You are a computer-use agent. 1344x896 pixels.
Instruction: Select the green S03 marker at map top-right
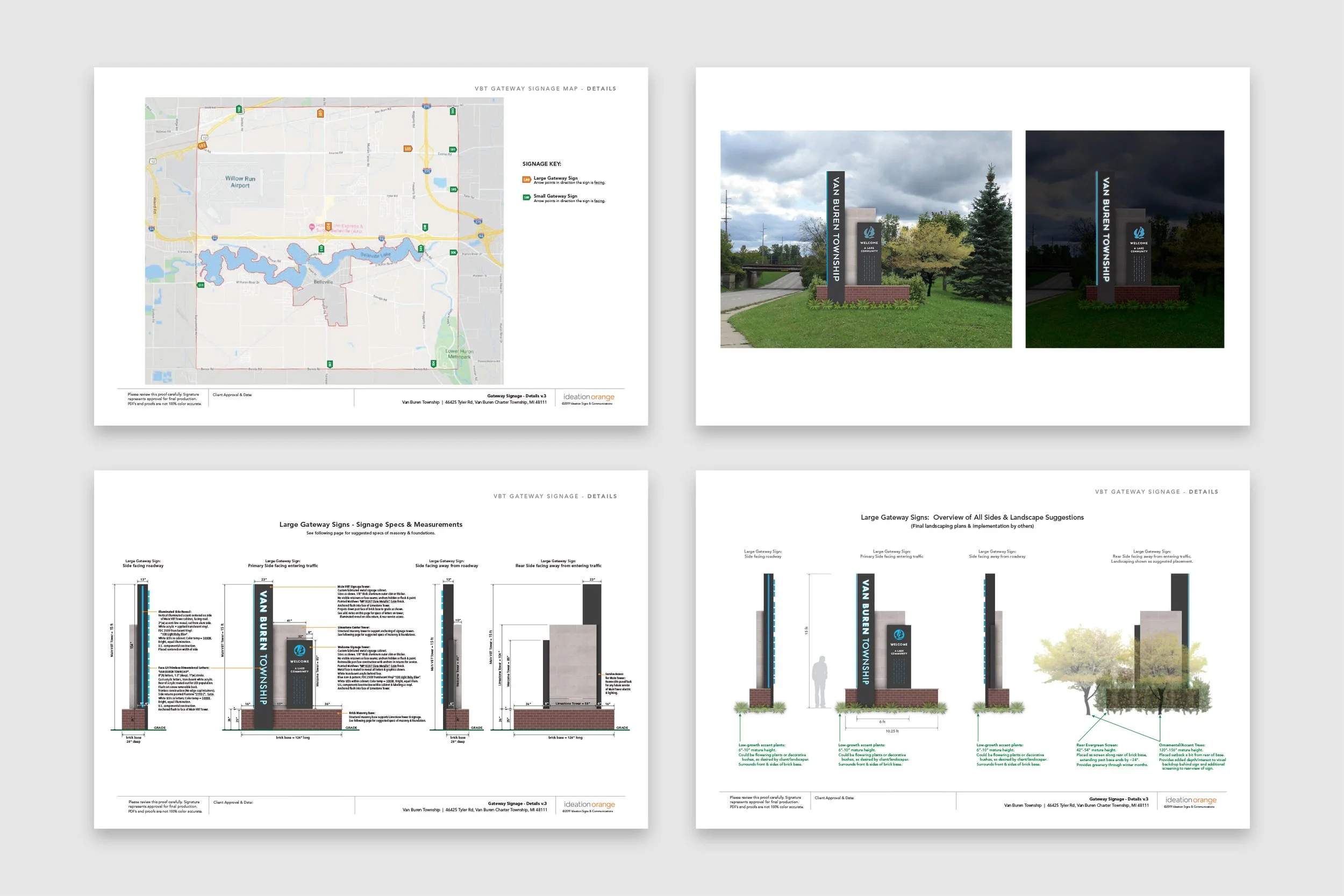pos(453,111)
